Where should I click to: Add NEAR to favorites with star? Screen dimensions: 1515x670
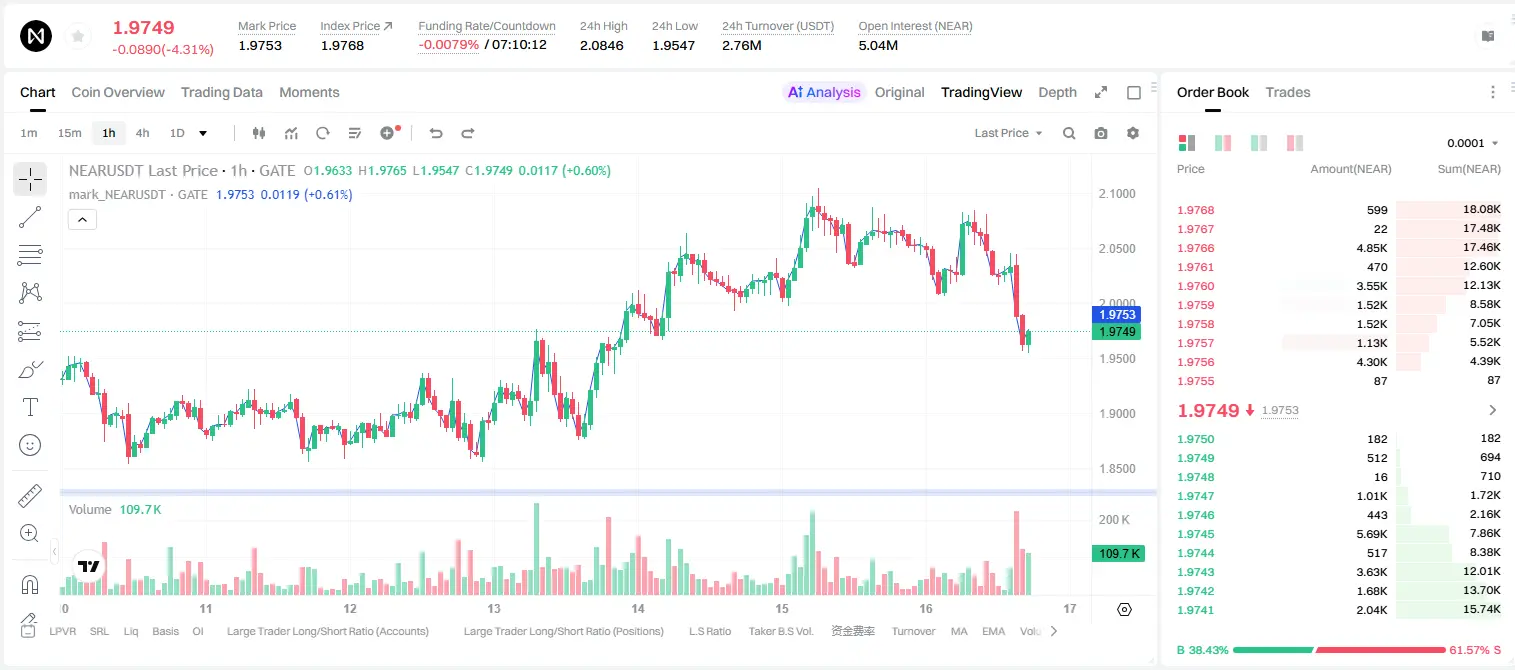tap(78, 37)
